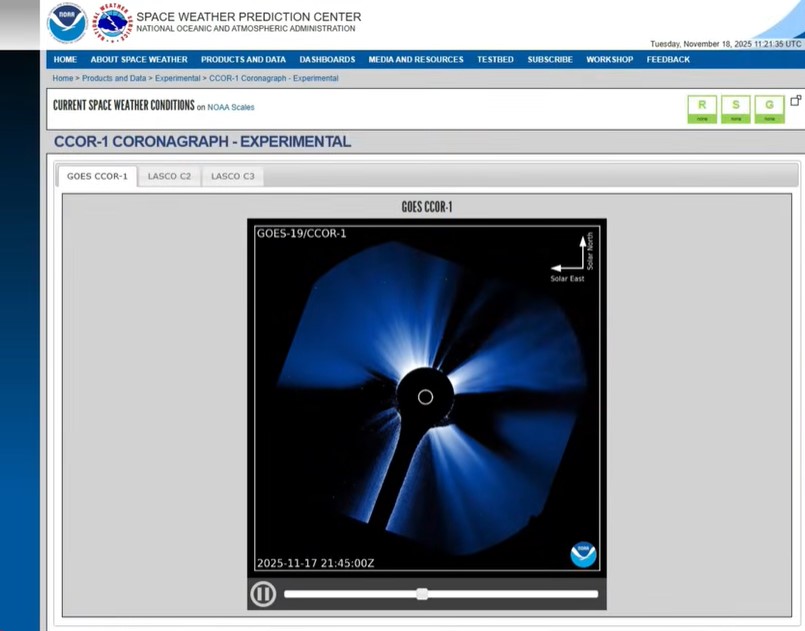Switch to the LASCO C3 tab
The image size is (805, 631).
pos(232,176)
